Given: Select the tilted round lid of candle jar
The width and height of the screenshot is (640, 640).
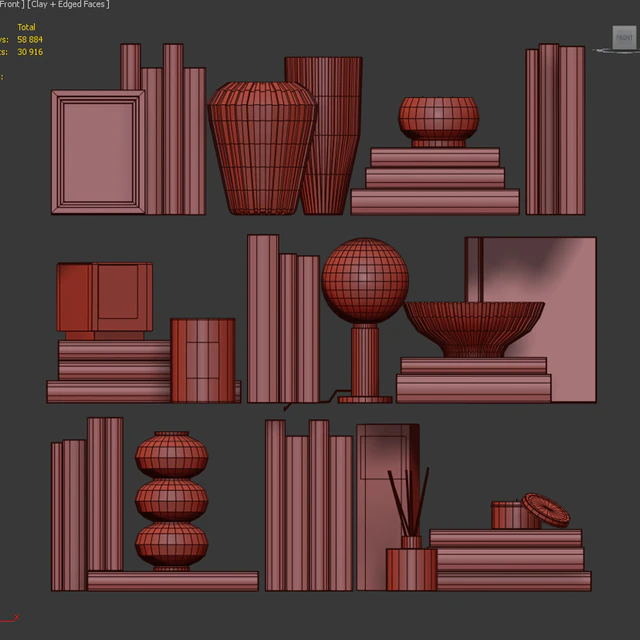Looking at the screenshot, I should [546, 510].
